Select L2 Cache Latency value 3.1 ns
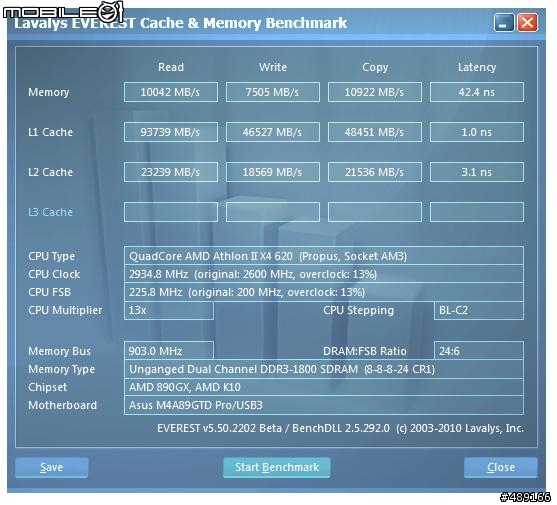 [x=477, y=172]
